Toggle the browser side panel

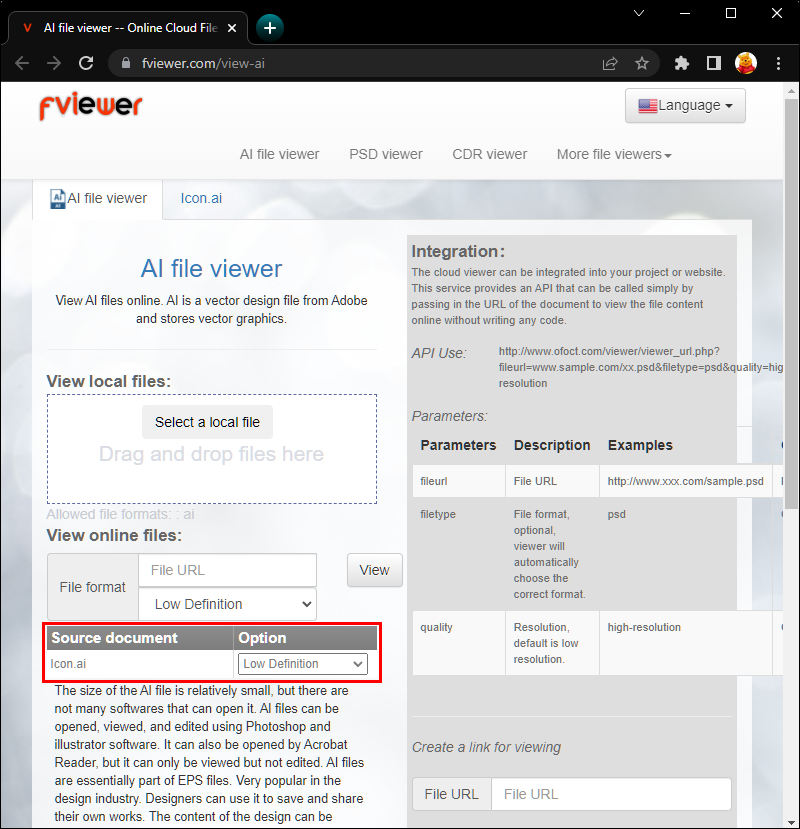pyautogui.click(x=714, y=63)
